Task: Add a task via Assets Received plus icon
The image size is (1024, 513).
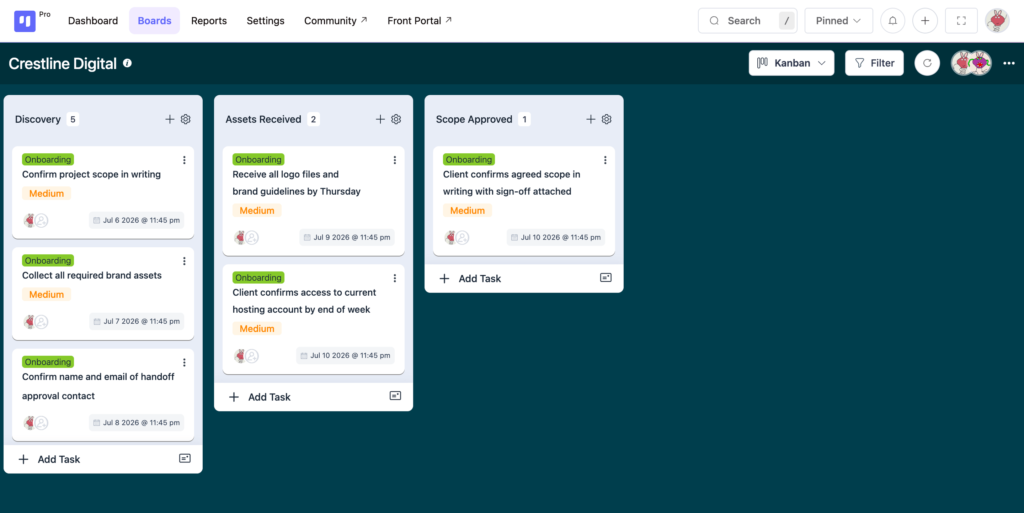Action: [x=380, y=119]
